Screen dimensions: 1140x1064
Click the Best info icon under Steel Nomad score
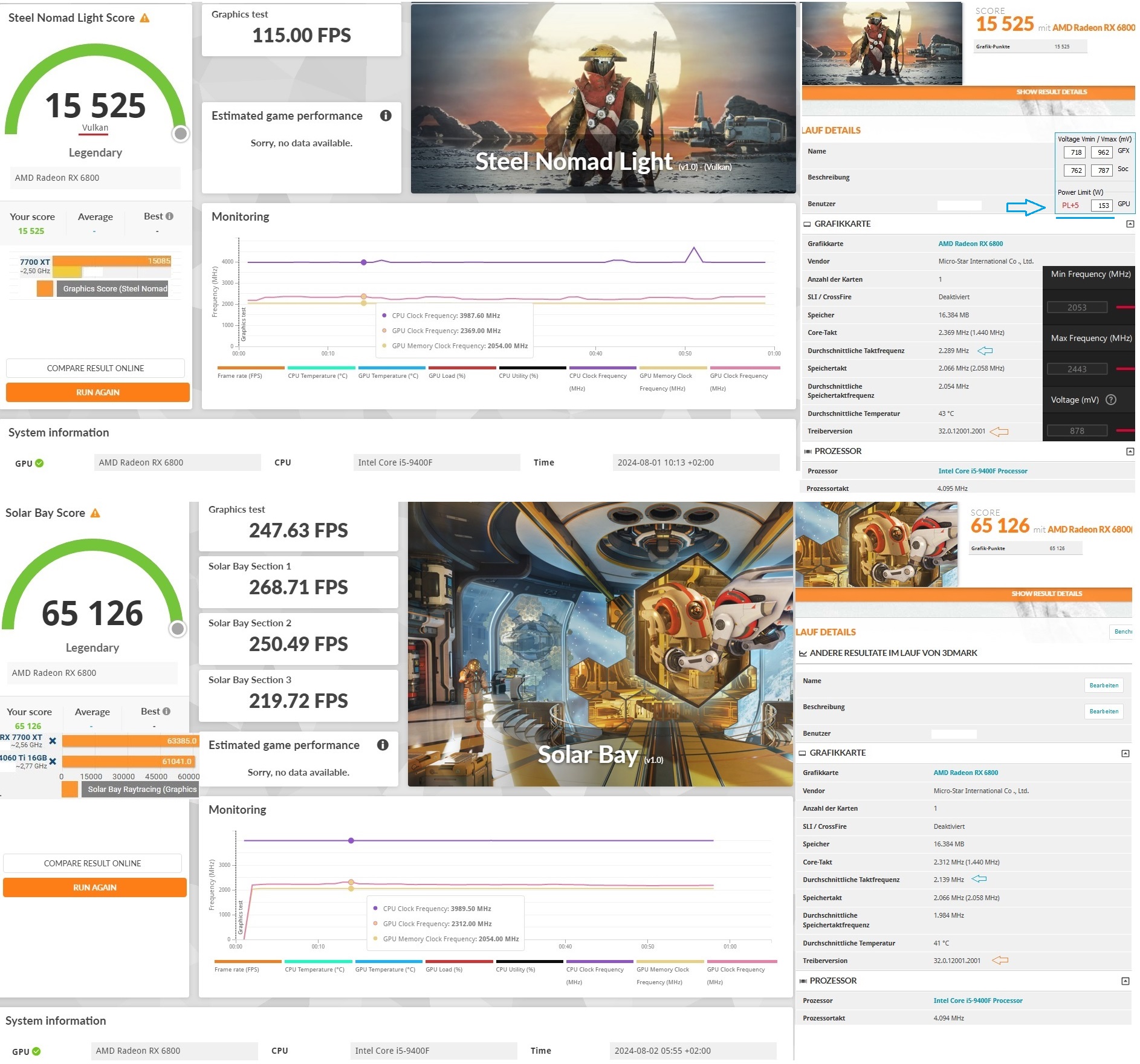coord(169,216)
